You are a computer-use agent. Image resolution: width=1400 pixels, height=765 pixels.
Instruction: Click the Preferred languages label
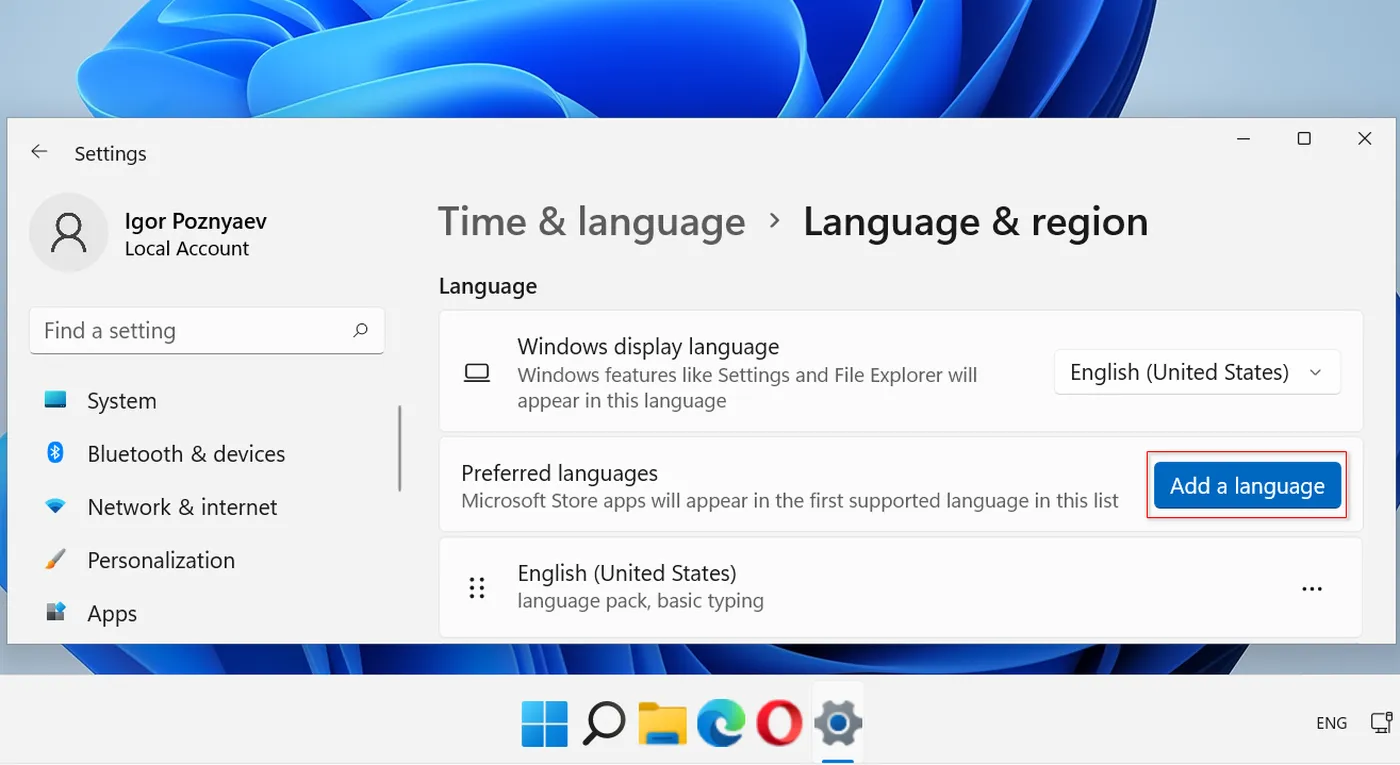559,473
